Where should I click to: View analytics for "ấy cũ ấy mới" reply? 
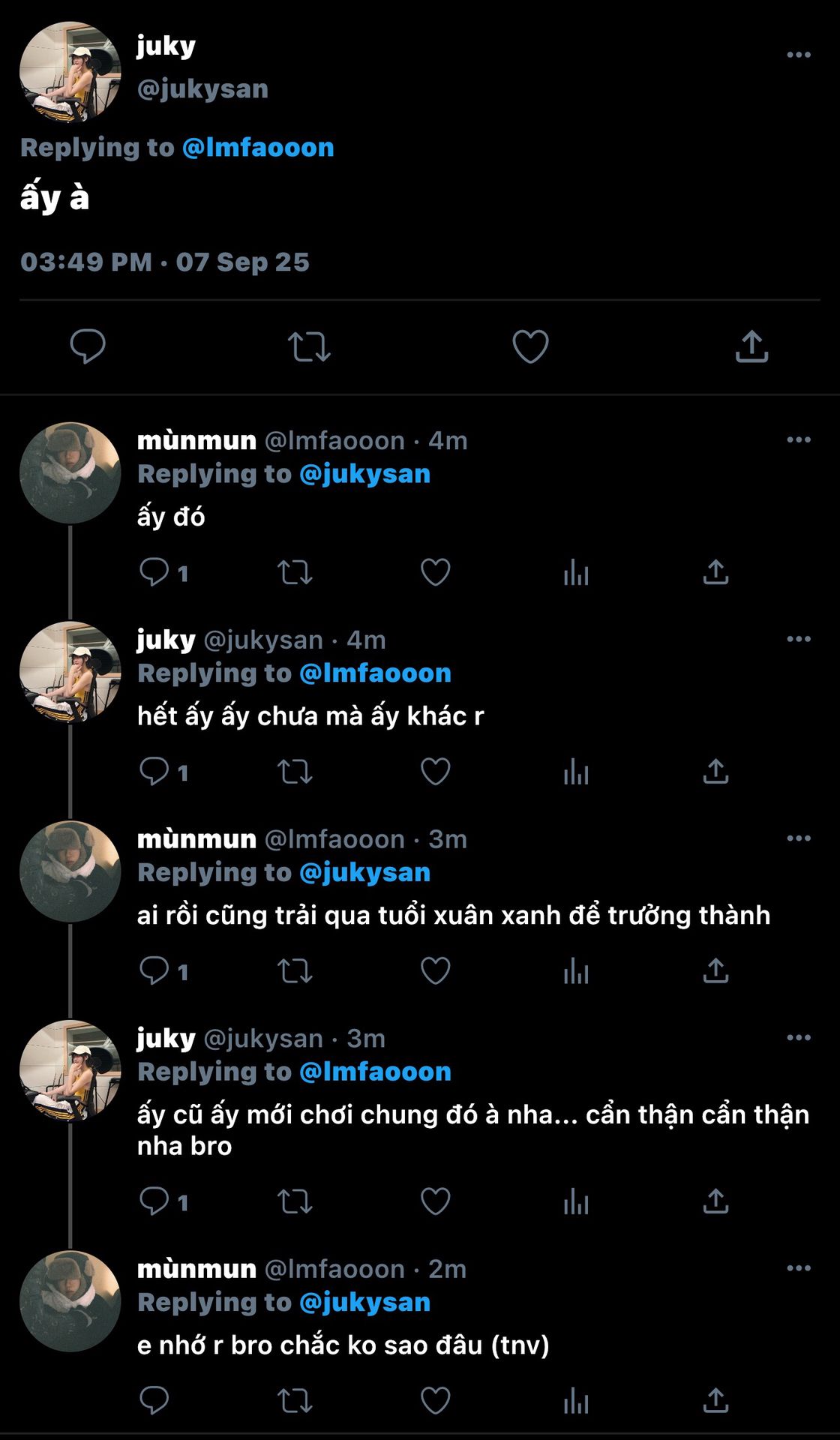click(x=576, y=1201)
